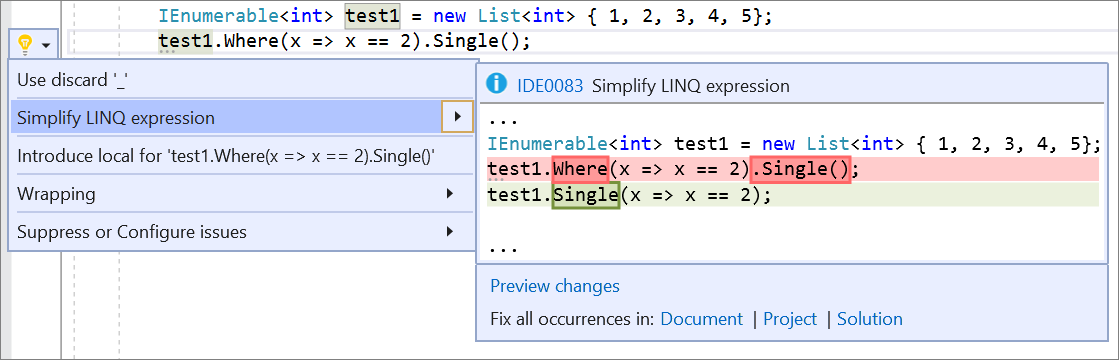
Task: Click "Fix all occurrences in:" label
Action: (572, 319)
